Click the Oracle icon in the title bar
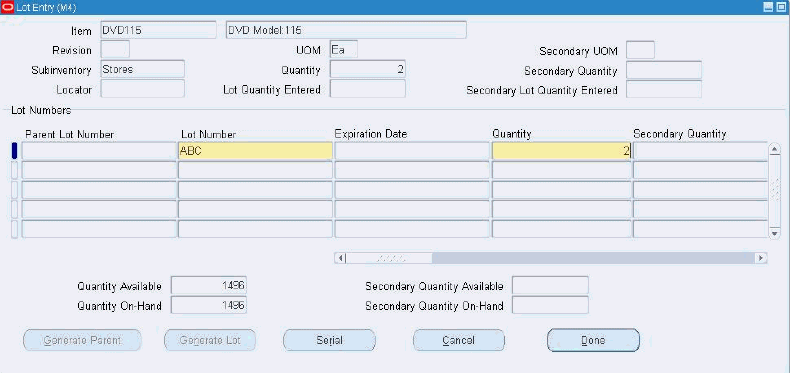 coord(8,7)
